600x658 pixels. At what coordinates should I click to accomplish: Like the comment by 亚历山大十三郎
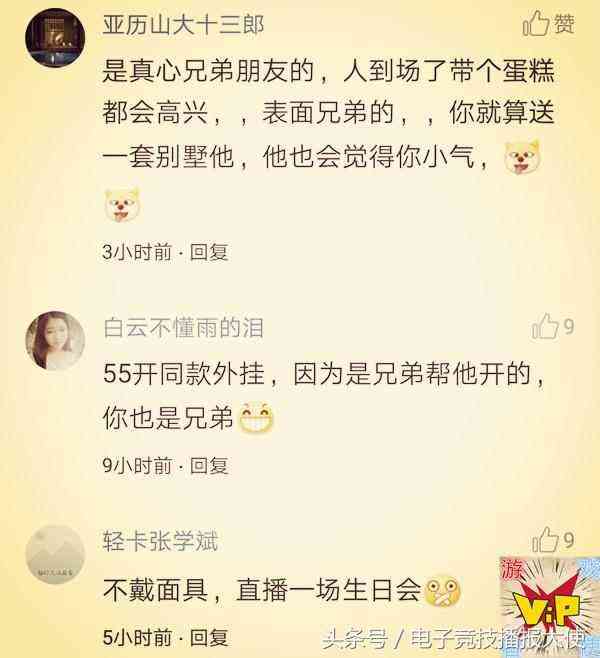pyautogui.click(x=548, y=24)
